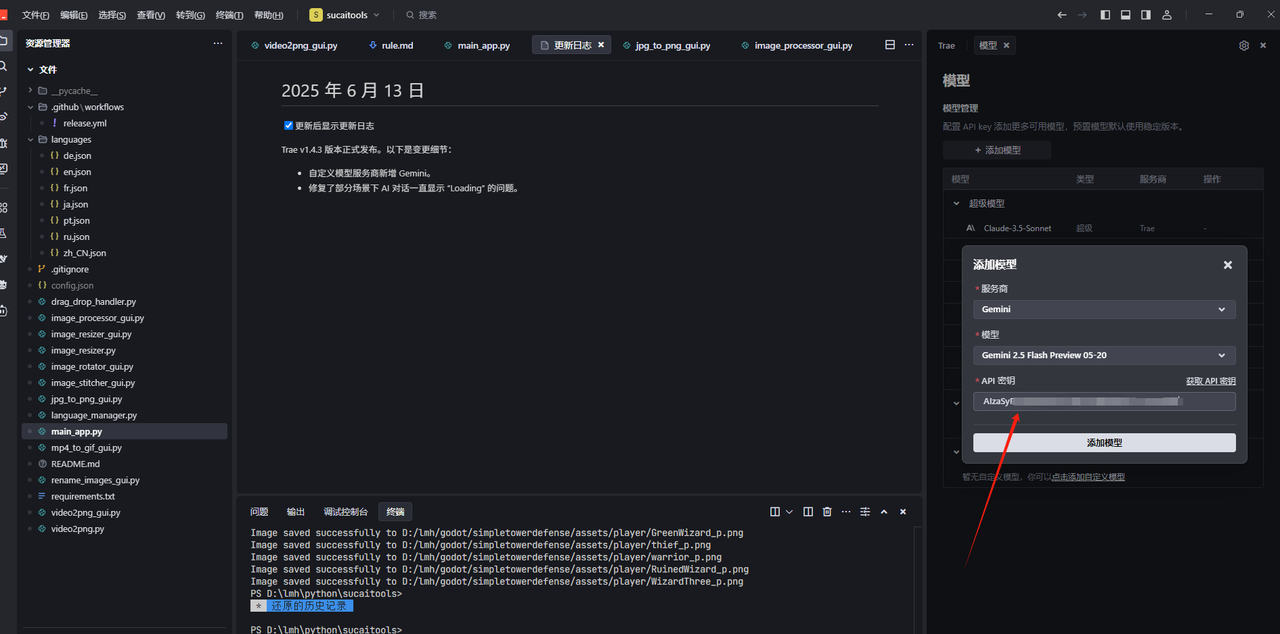Switch to 问题 panel tab

click(259, 511)
